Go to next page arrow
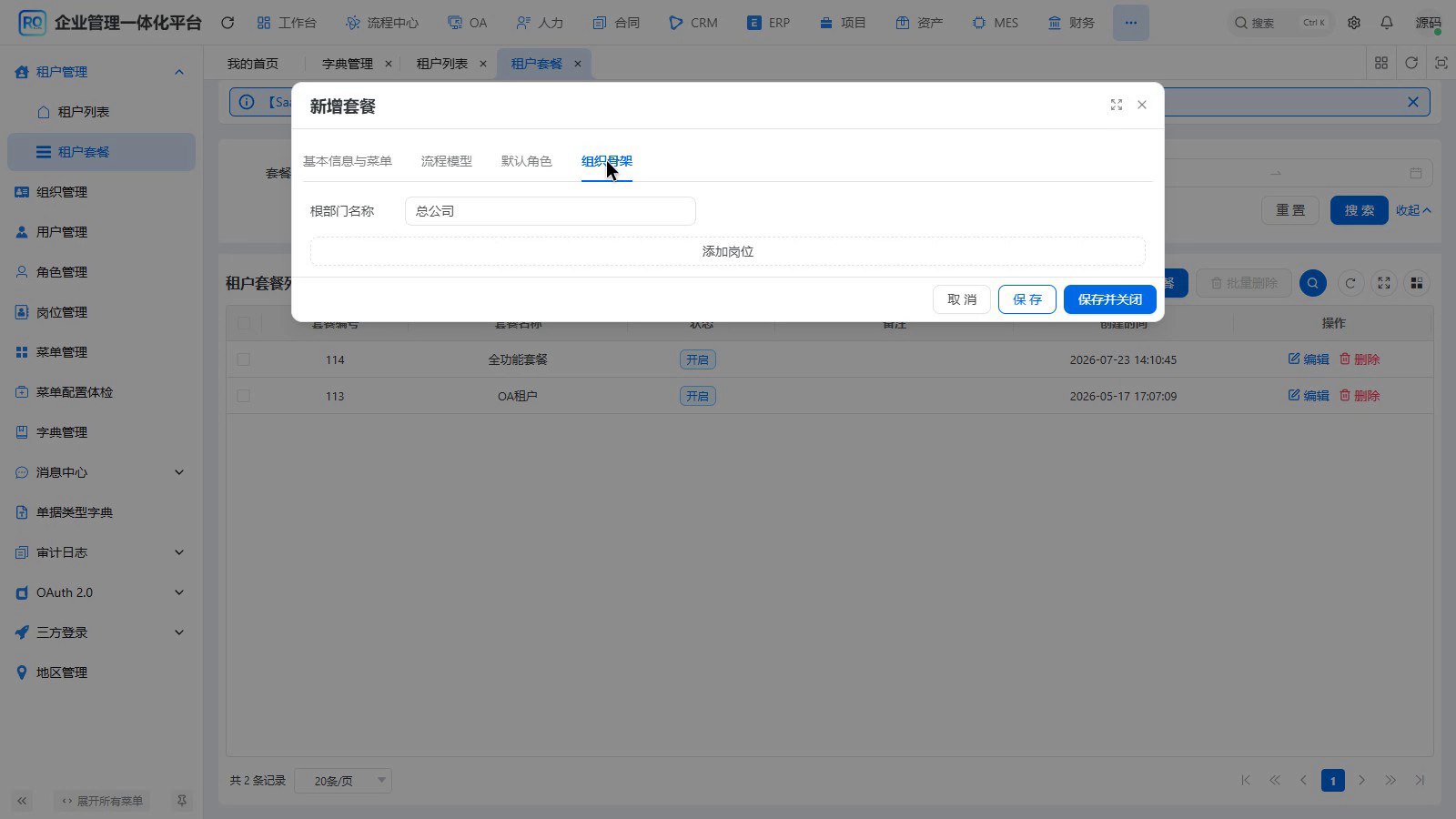This screenshot has width=1456, height=819. tap(1362, 781)
